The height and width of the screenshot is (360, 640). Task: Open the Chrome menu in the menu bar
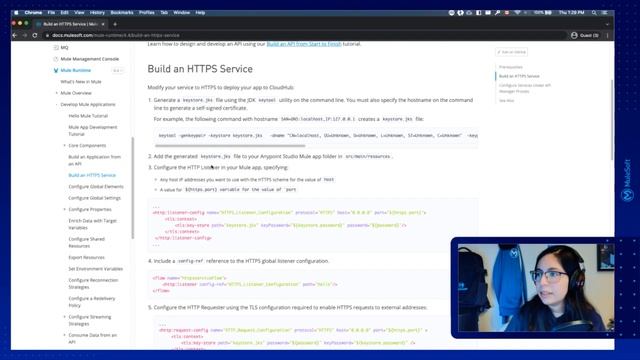coord(33,13)
